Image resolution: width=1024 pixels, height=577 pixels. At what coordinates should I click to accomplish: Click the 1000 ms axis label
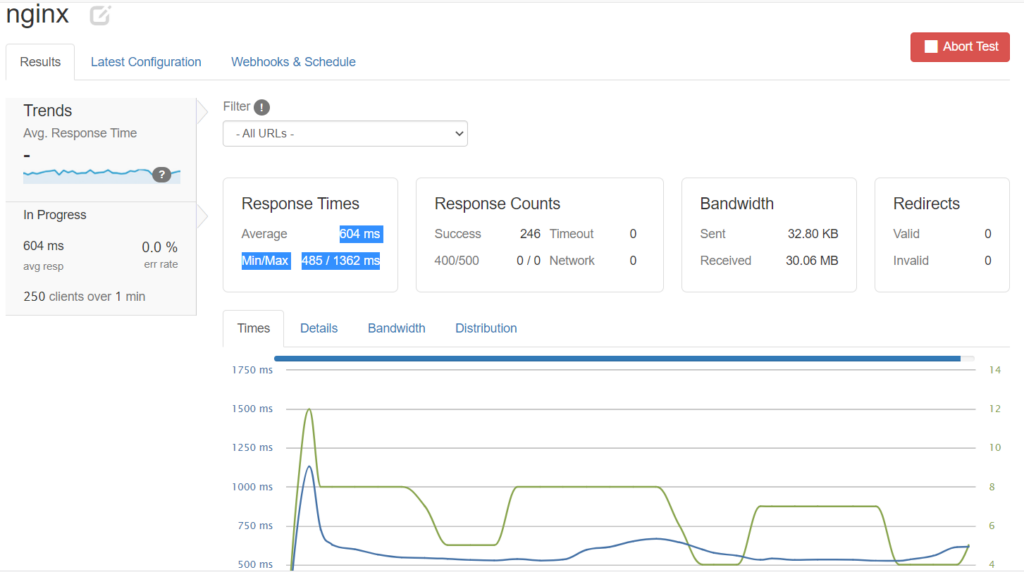[252, 487]
